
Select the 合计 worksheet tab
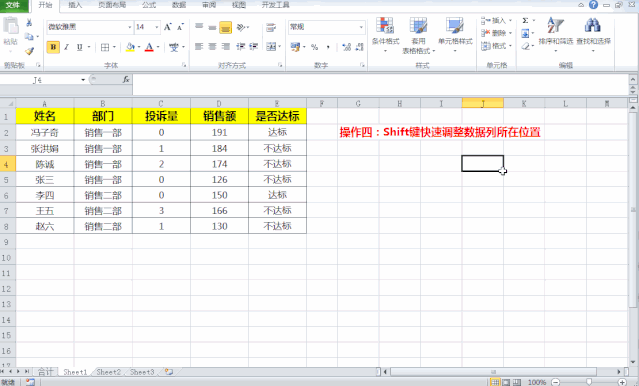coord(45,372)
